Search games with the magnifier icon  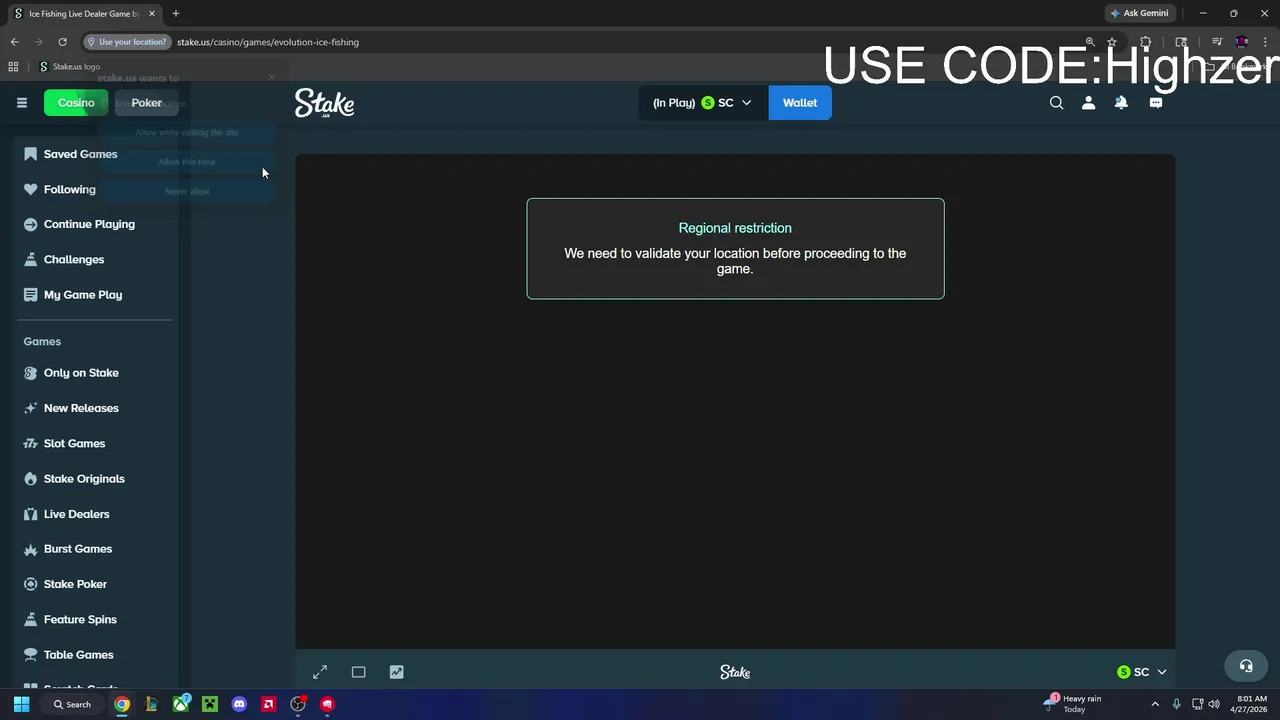(x=1056, y=103)
